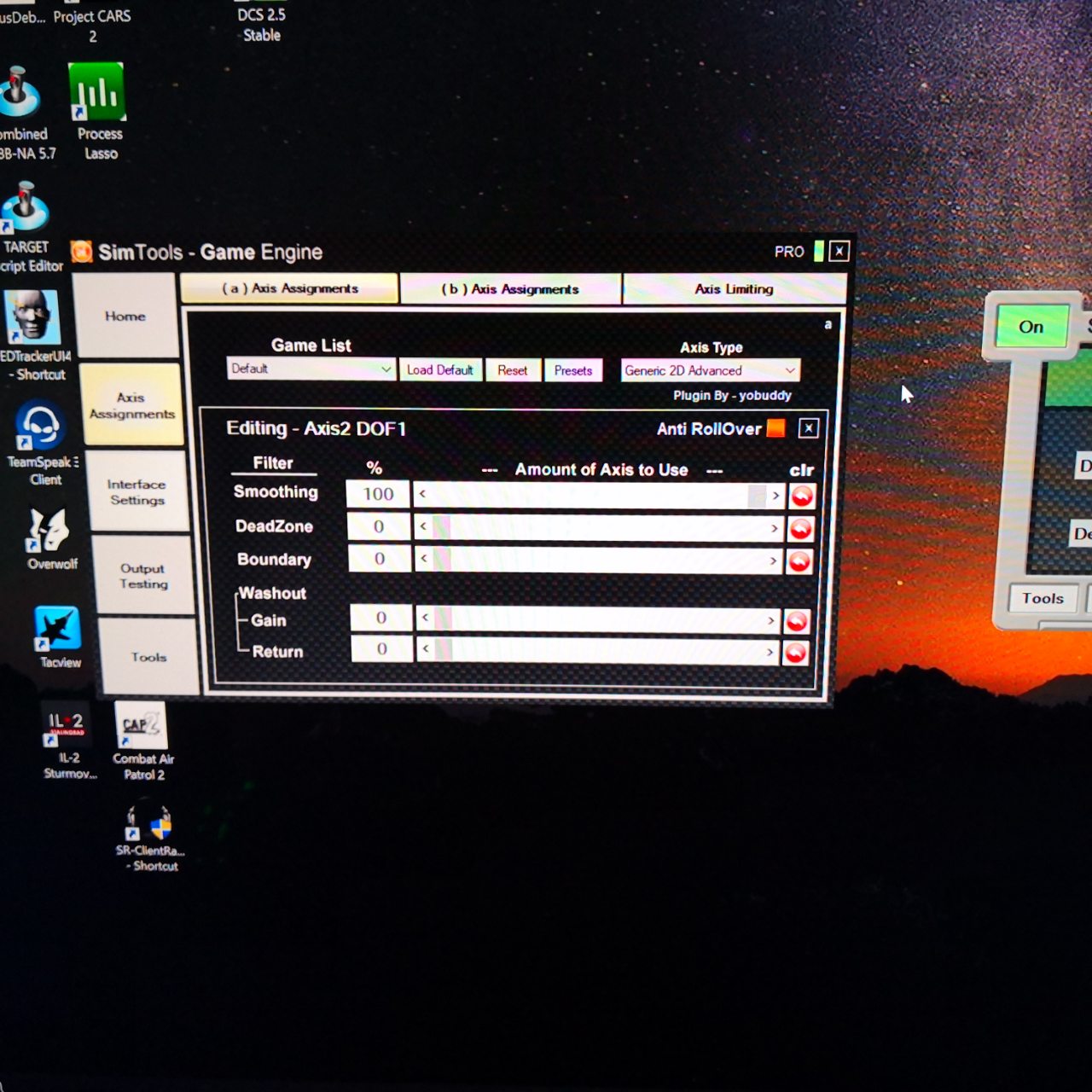Launch Combat Air Patrol 2 icon
1092x1092 pixels.
142,741
